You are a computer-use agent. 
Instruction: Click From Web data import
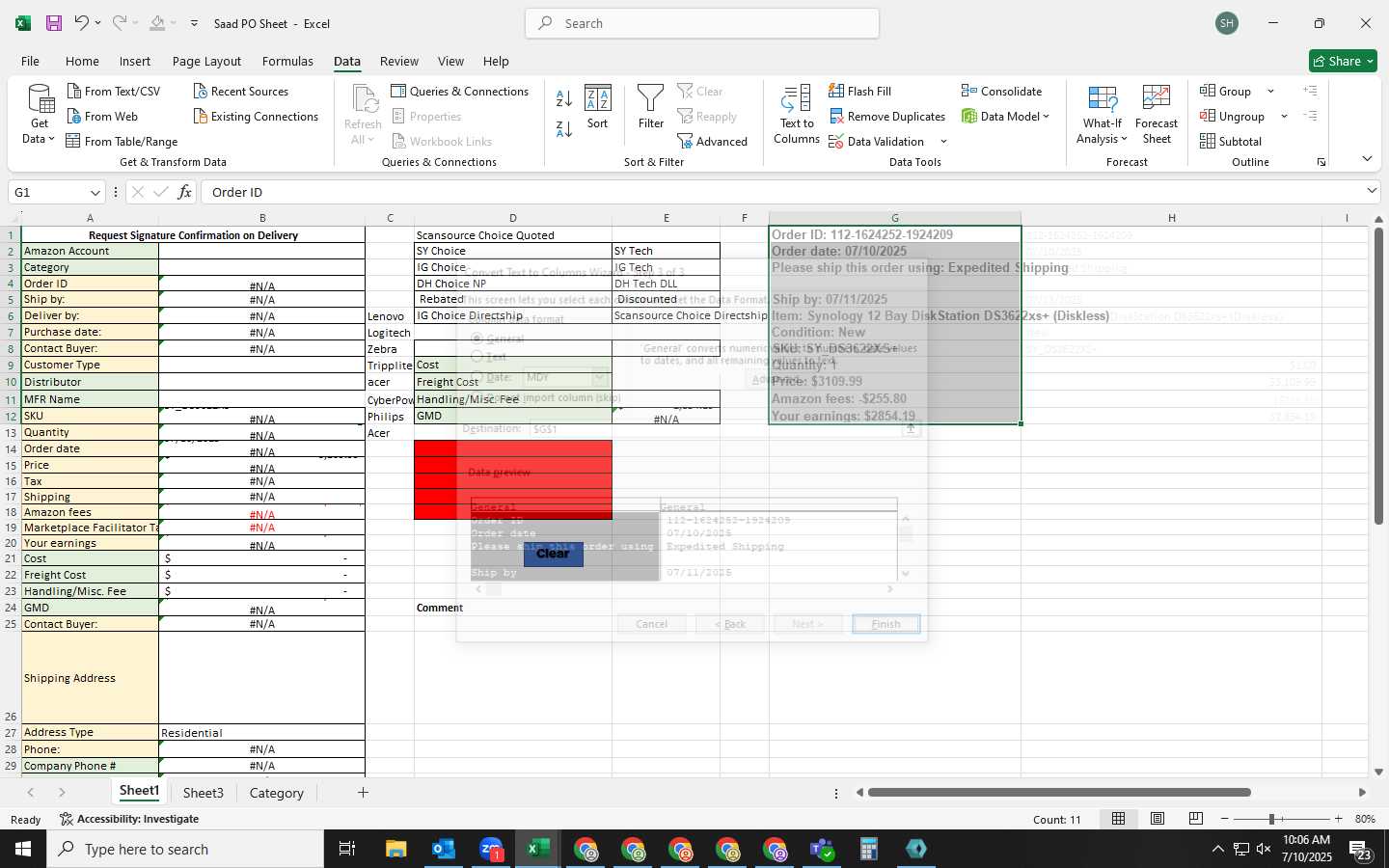[102, 117]
